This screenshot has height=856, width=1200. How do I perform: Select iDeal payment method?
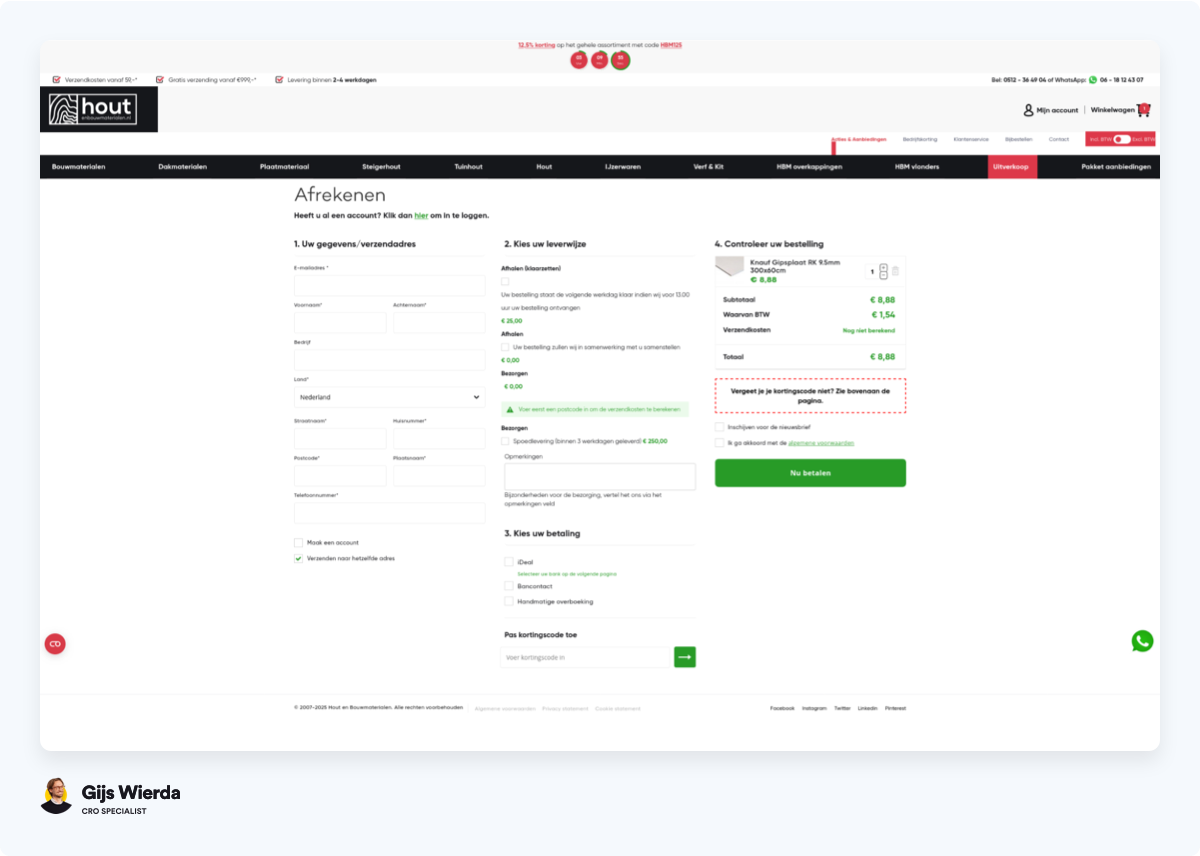[509, 562]
